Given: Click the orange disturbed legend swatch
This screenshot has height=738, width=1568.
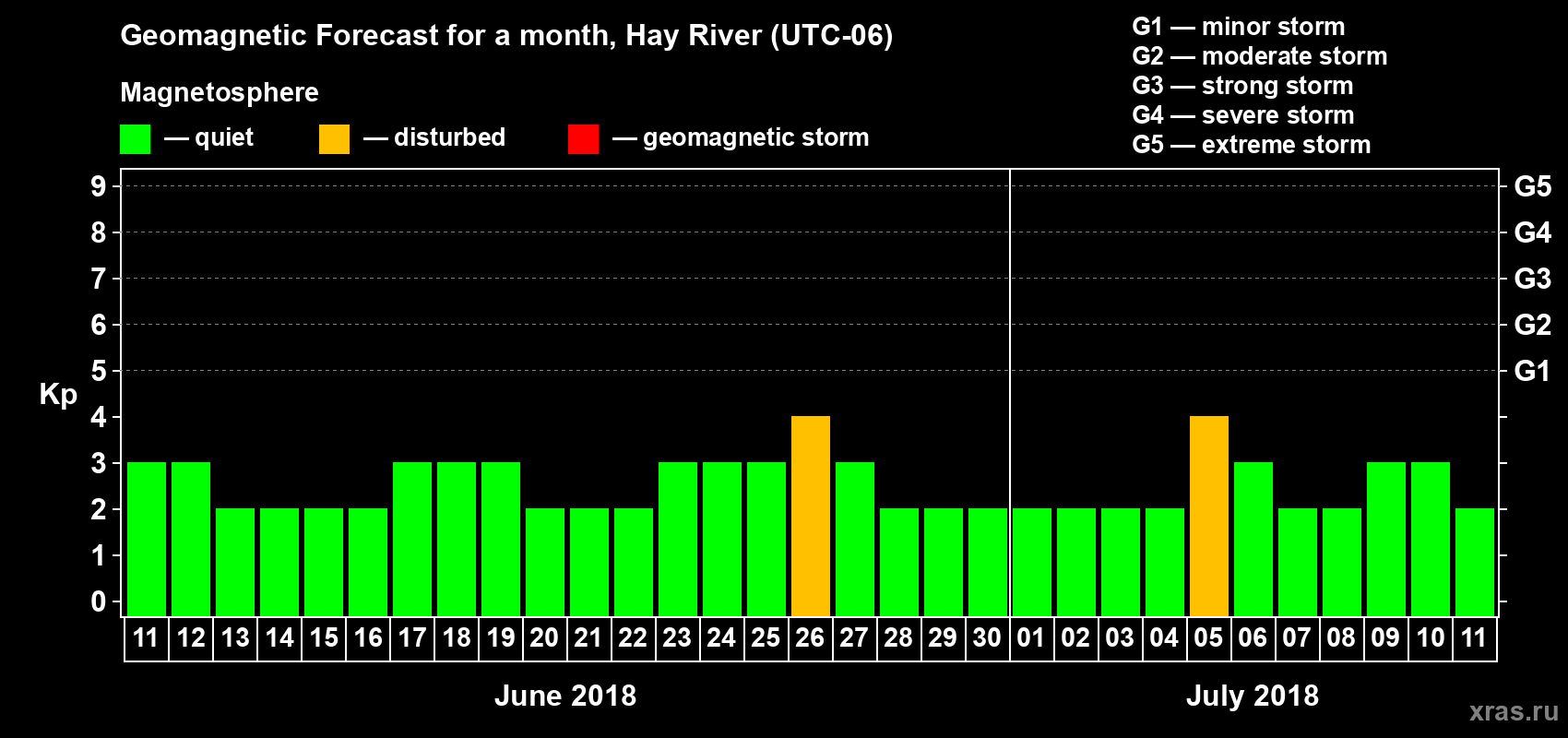Looking at the screenshot, I should [x=334, y=139].
